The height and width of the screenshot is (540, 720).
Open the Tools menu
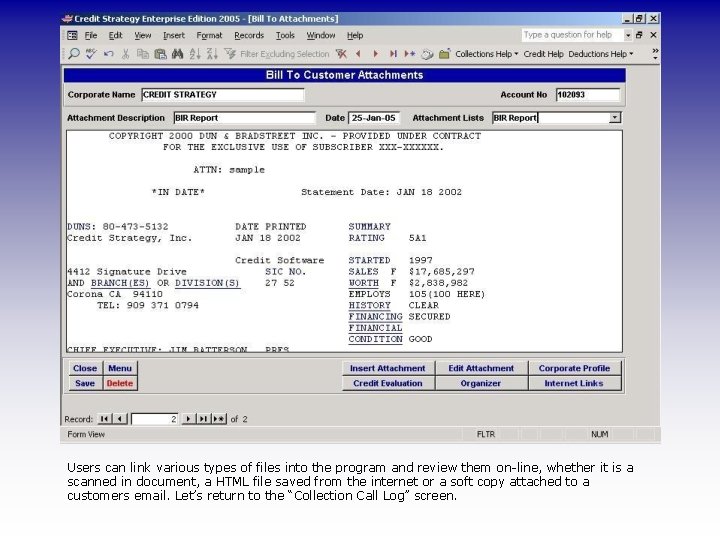(x=285, y=35)
